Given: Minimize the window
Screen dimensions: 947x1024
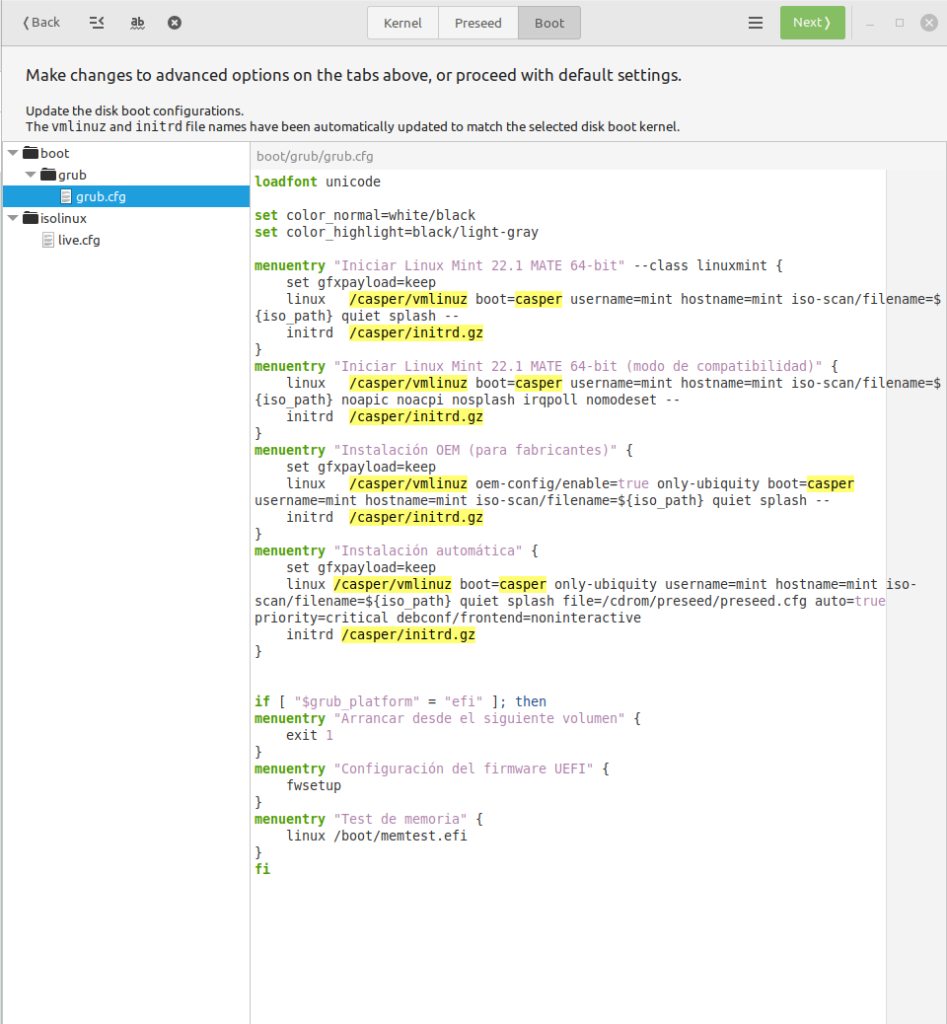Looking at the screenshot, I should 870,23.
